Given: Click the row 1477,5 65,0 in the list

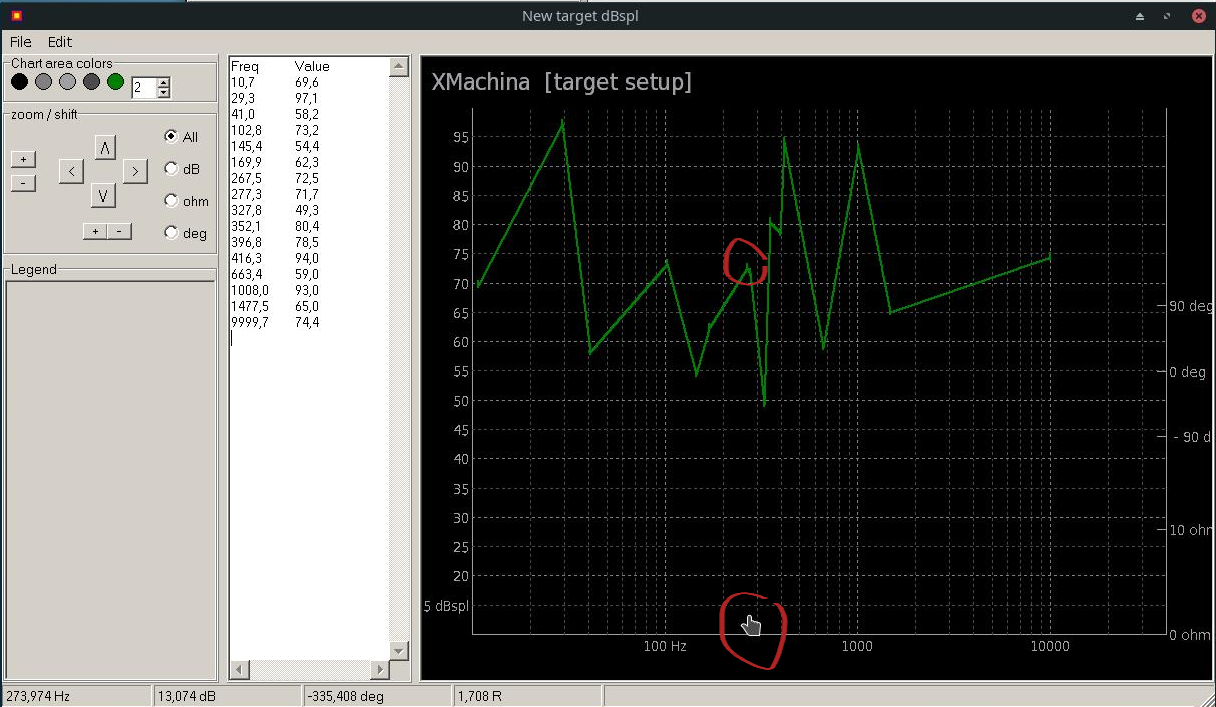Looking at the screenshot, I should (276, 306).
